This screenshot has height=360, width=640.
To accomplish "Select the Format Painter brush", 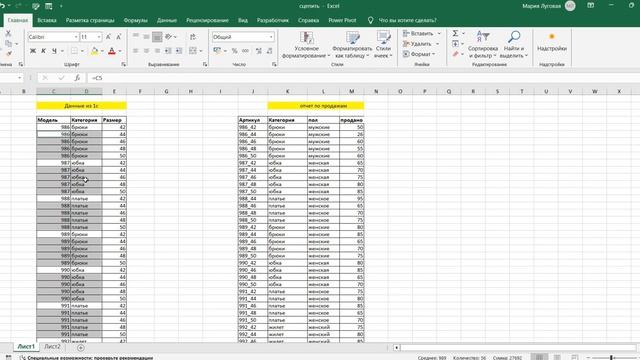I will click(x=8, y=53).
